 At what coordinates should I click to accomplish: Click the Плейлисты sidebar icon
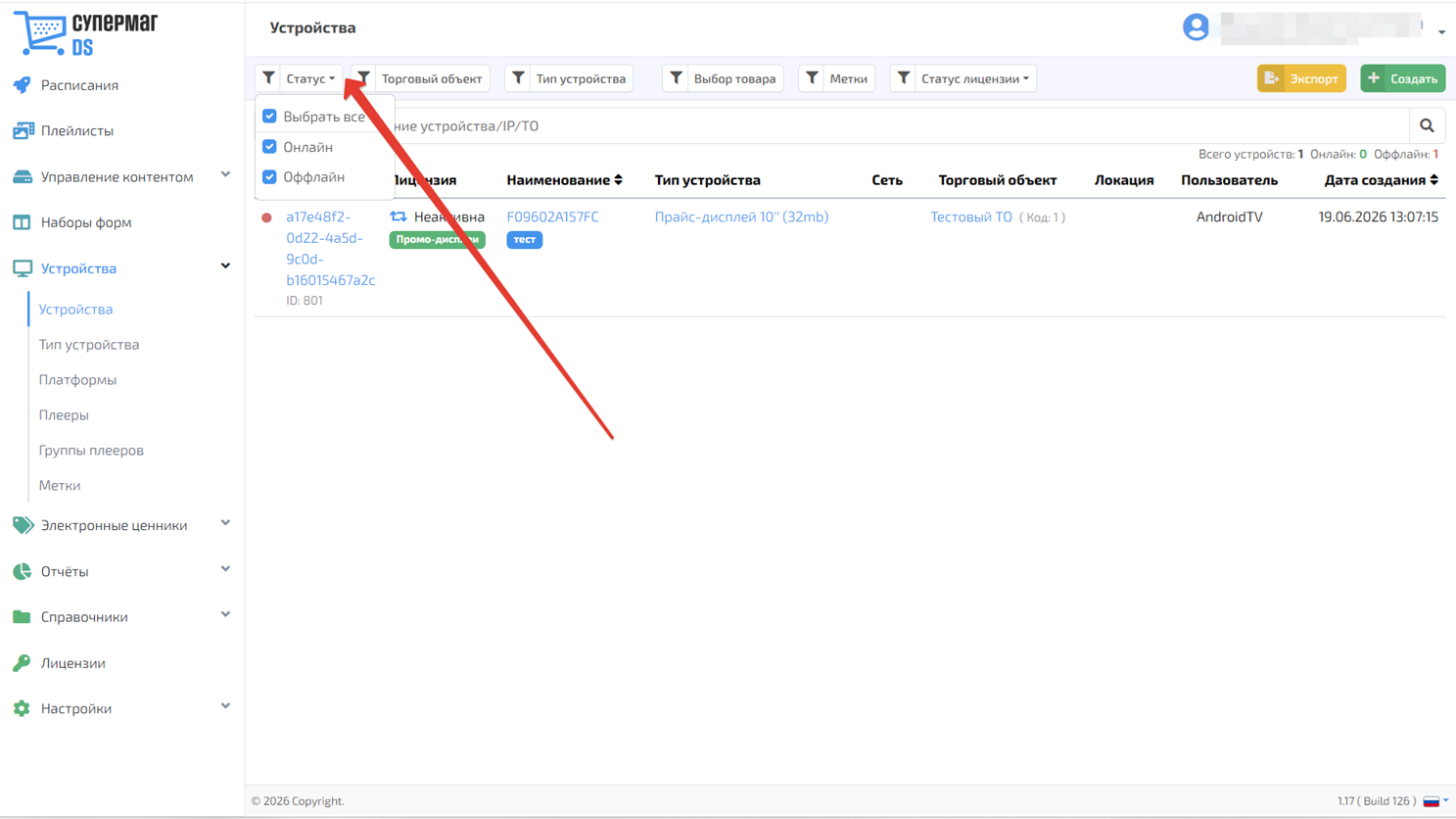coord(23,130)
